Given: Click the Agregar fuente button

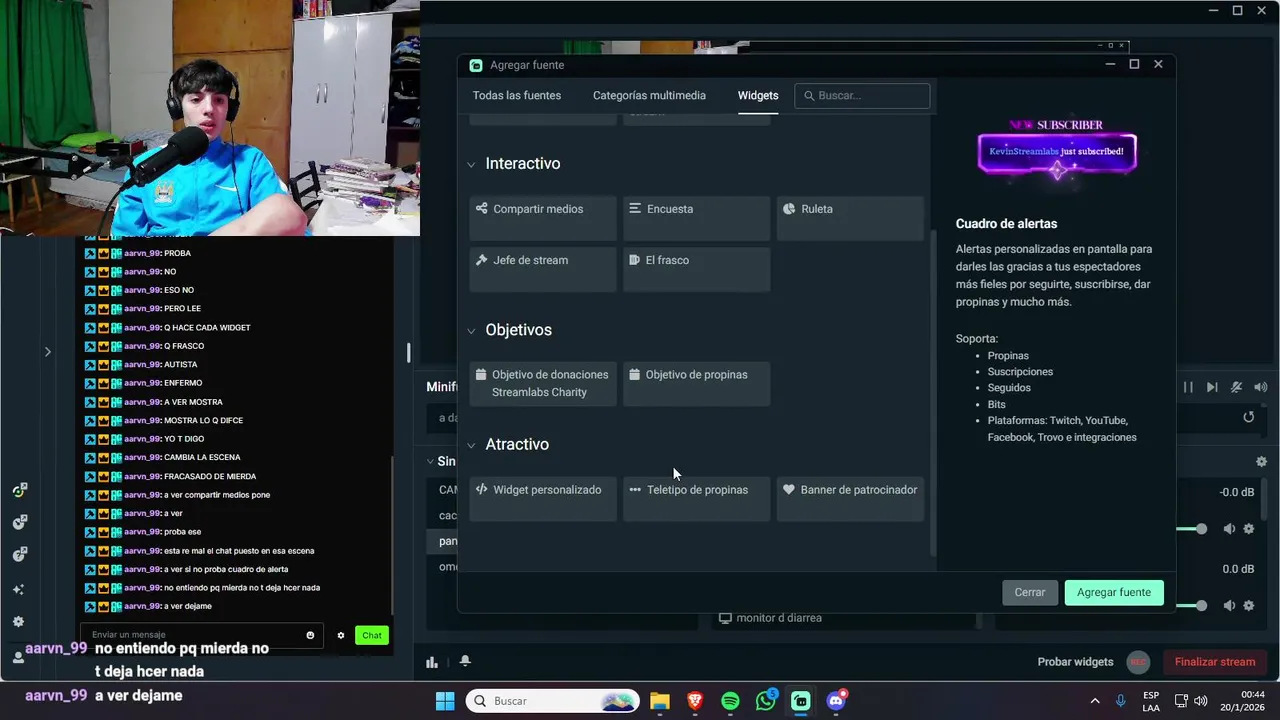Looking at the screenshot, I should point(1114,592).
